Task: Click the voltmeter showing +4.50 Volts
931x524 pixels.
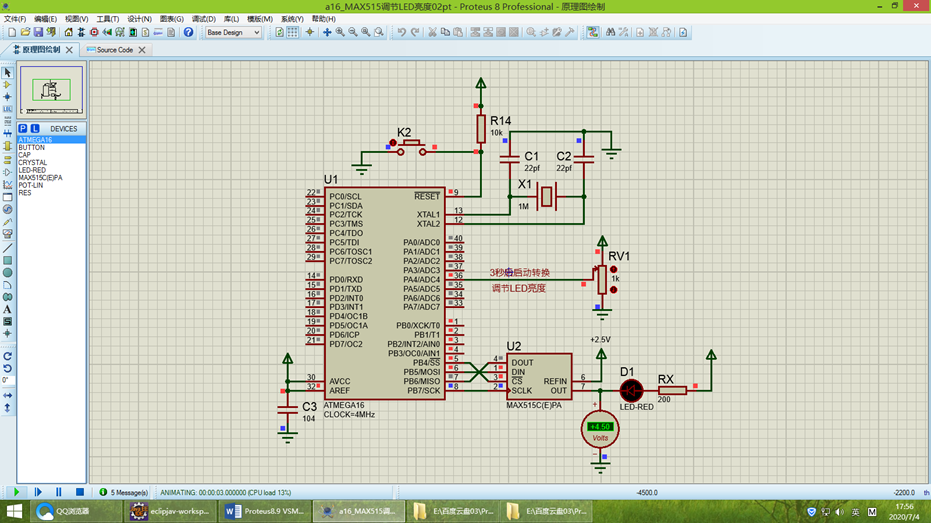Action: tap(600, 428)
